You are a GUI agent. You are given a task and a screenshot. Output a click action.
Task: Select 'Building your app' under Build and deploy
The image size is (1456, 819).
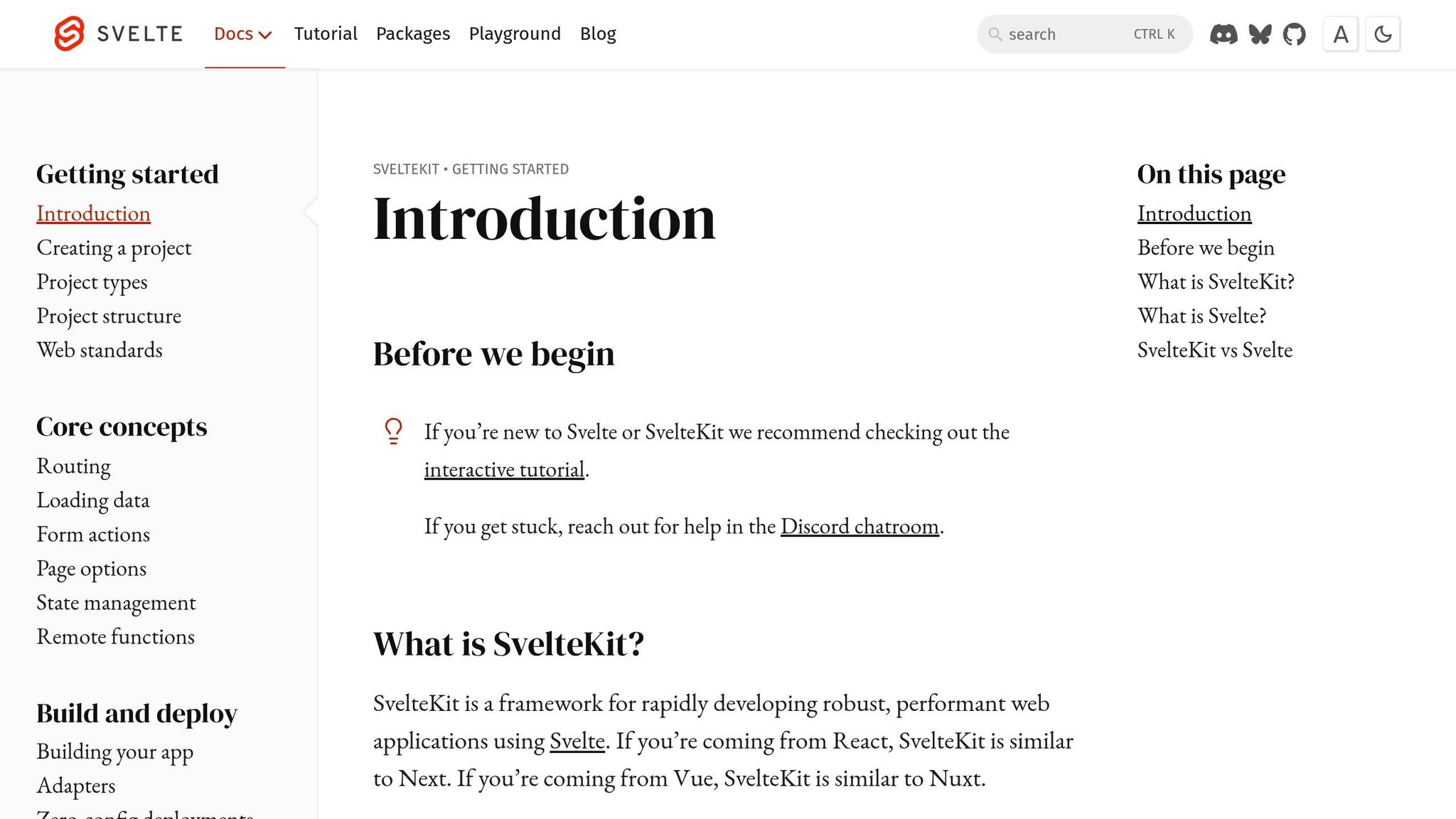114,751
